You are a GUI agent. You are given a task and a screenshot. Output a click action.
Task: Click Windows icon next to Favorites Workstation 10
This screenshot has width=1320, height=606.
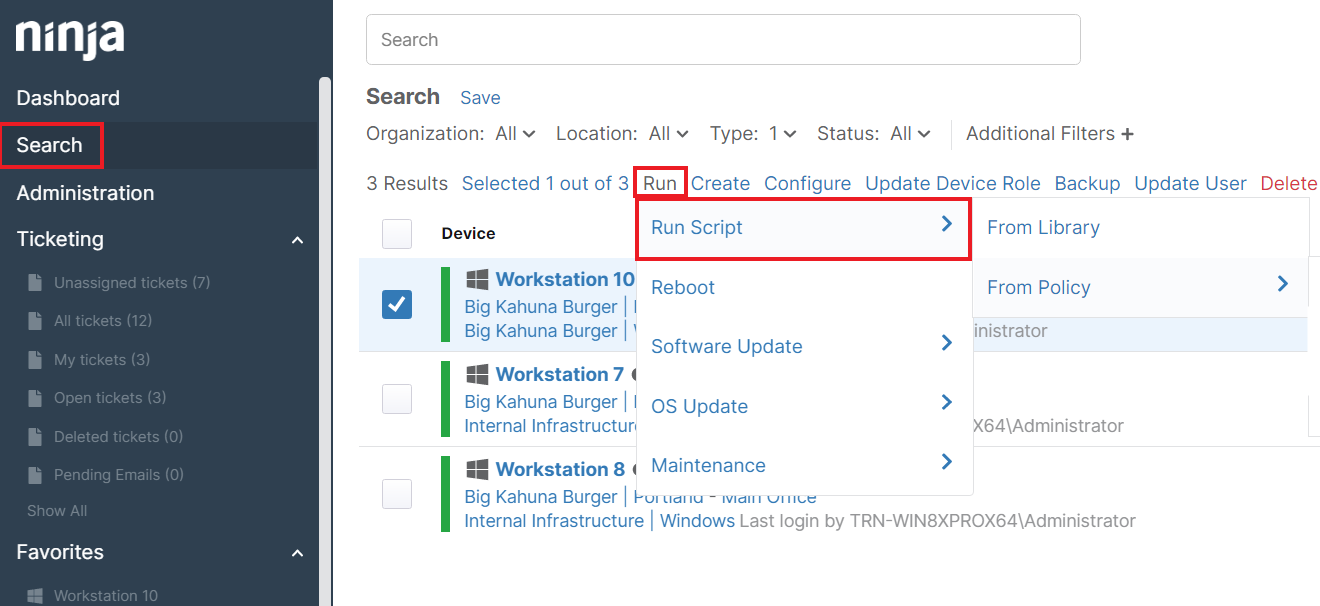(x=35, y=596)
